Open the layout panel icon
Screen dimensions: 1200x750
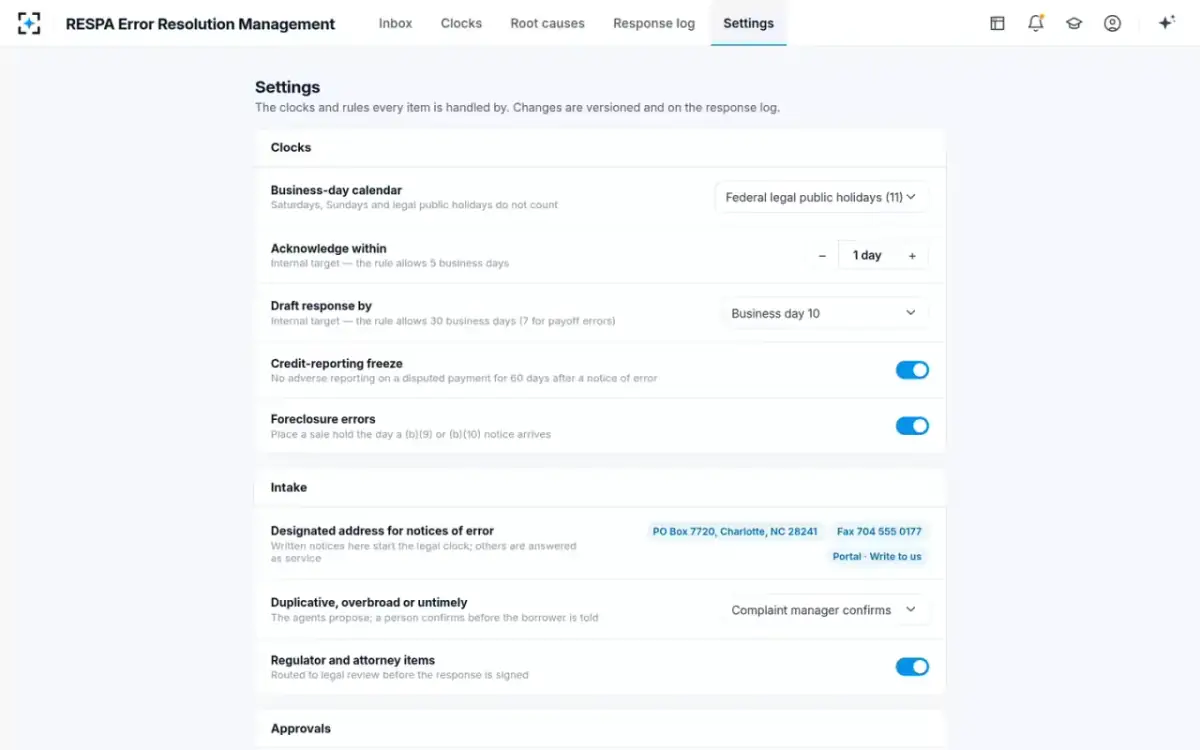(x=997, y=23)
